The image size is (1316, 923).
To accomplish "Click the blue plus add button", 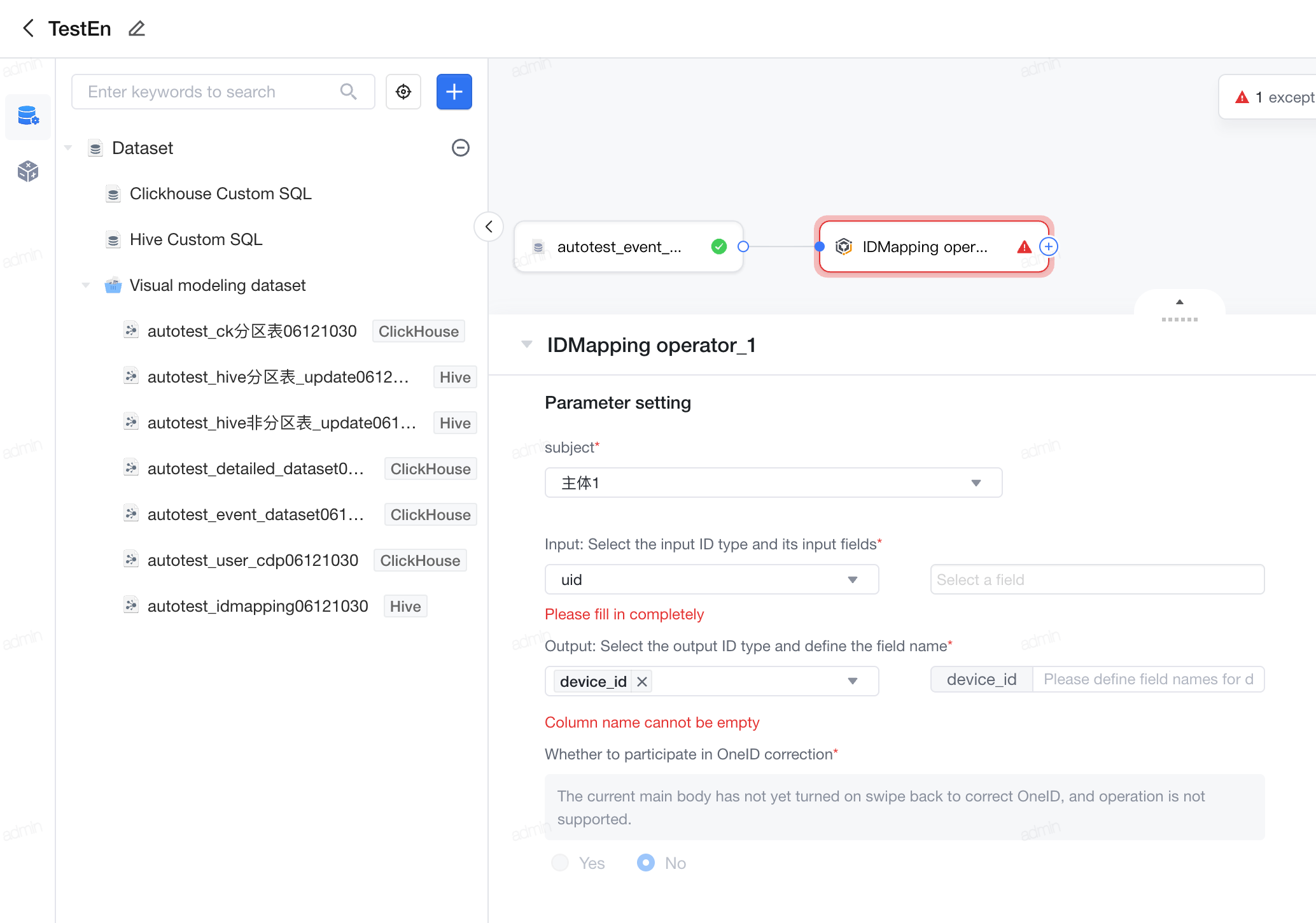I will coord(454,92).
